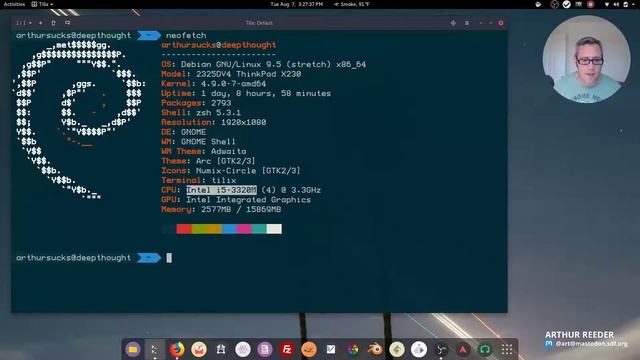Open the colorful pinwheel app in dock

click(353, 349)
